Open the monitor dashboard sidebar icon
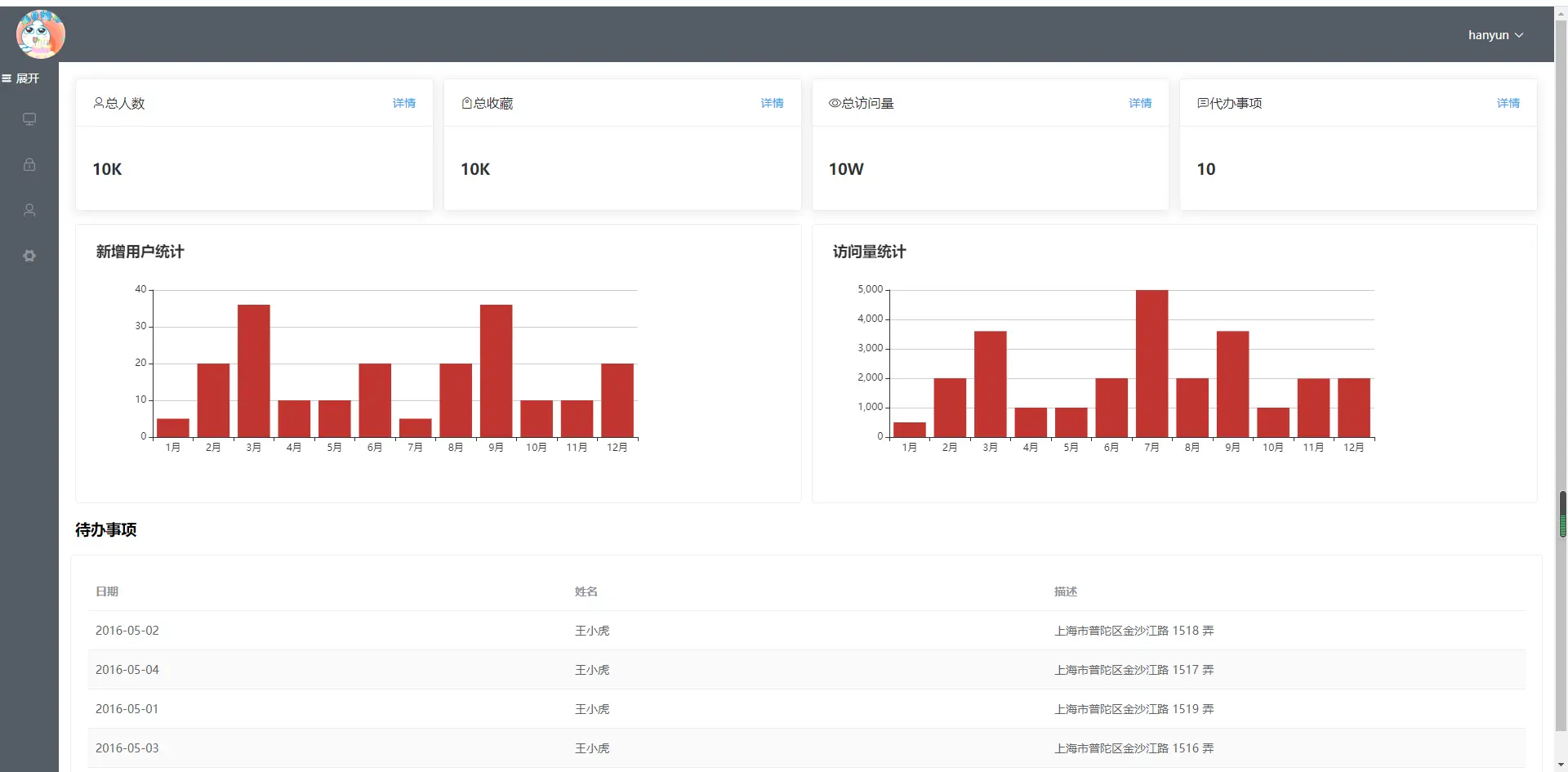 29,119
